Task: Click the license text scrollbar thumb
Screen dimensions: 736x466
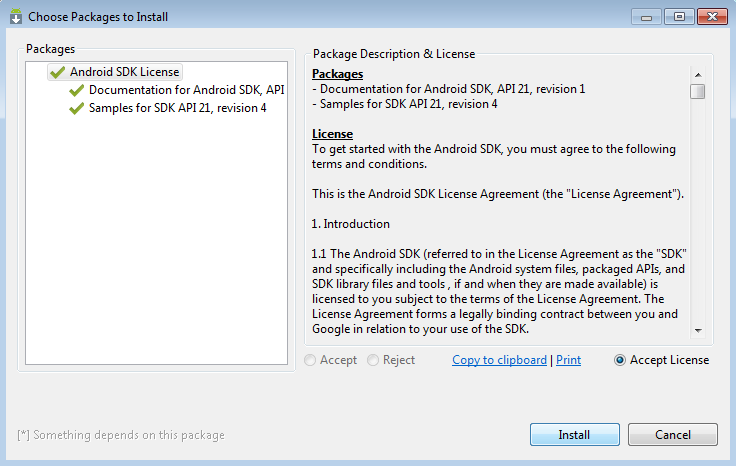Action: [x=698, y=91]
